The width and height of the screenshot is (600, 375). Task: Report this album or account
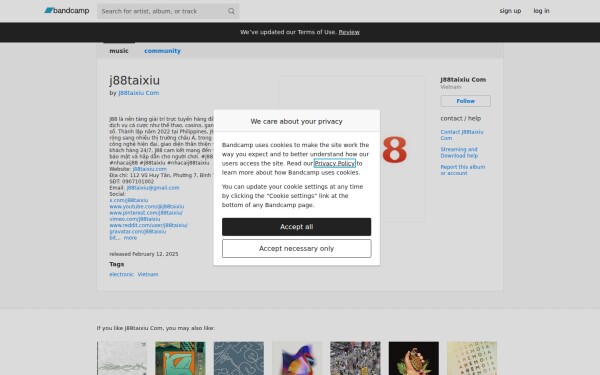pos(463,170)
